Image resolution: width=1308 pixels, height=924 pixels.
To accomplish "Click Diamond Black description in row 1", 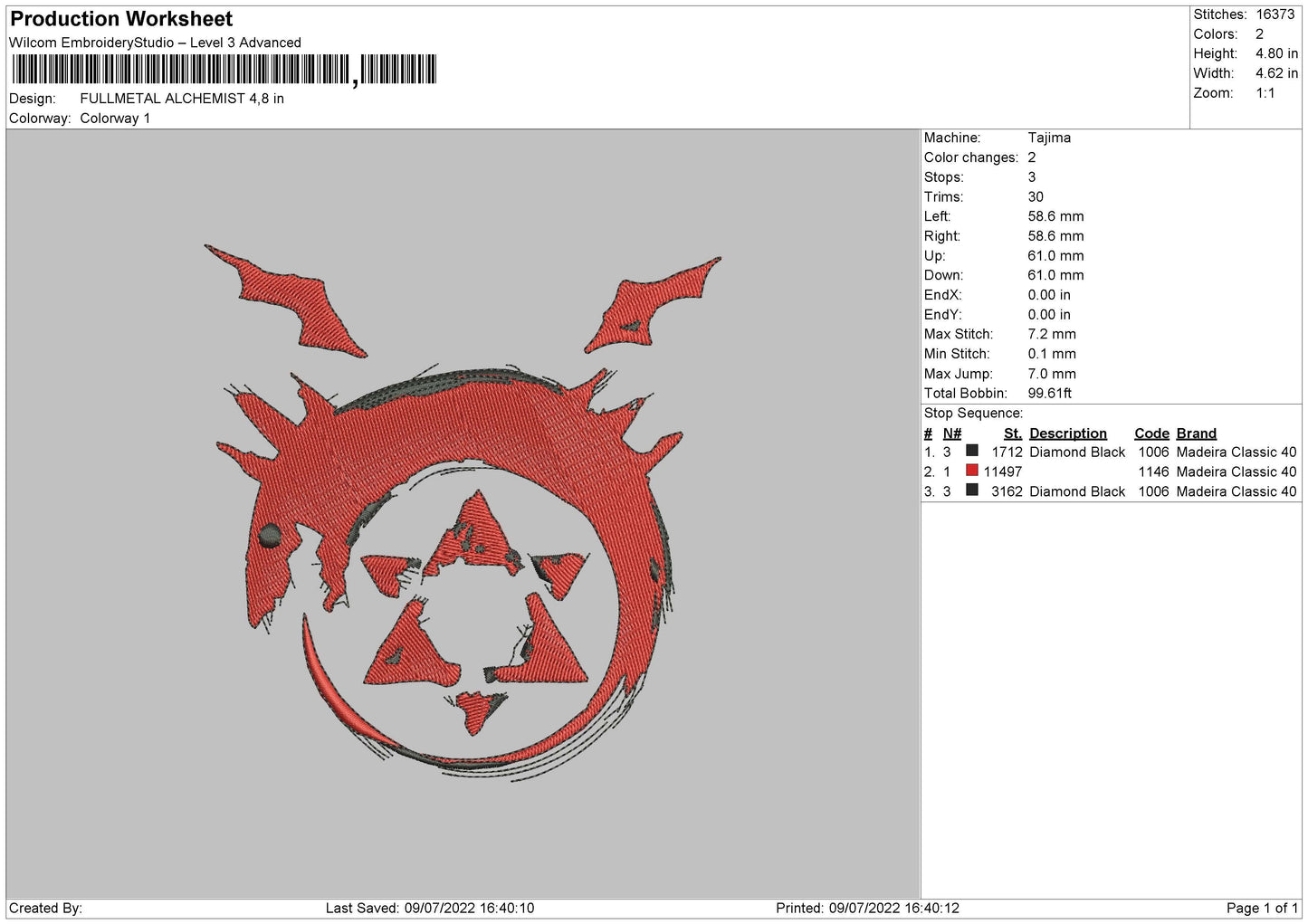I will click(x=1077, y=452).
